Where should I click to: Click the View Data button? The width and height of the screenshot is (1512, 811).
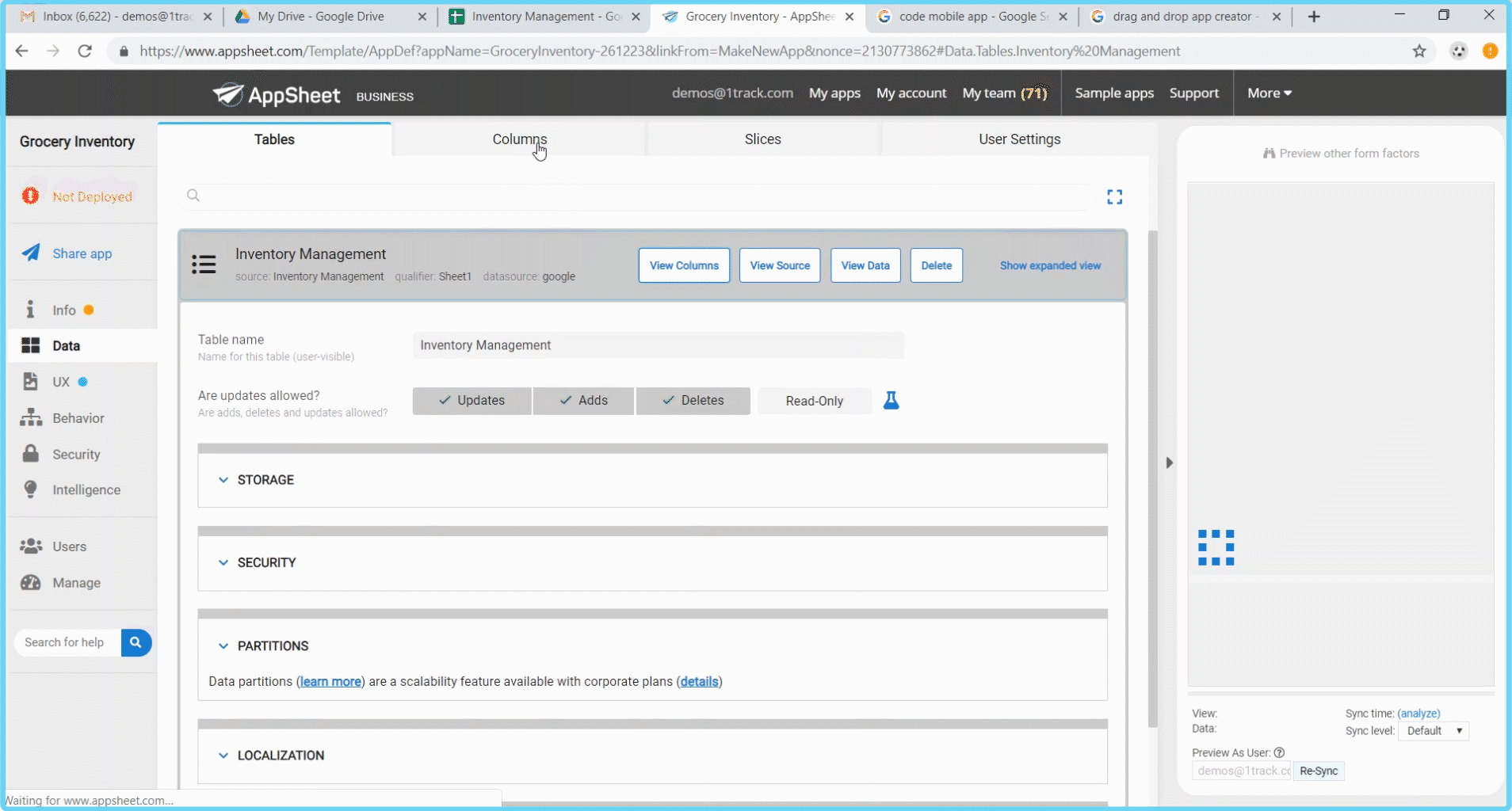tap(865, 265)
